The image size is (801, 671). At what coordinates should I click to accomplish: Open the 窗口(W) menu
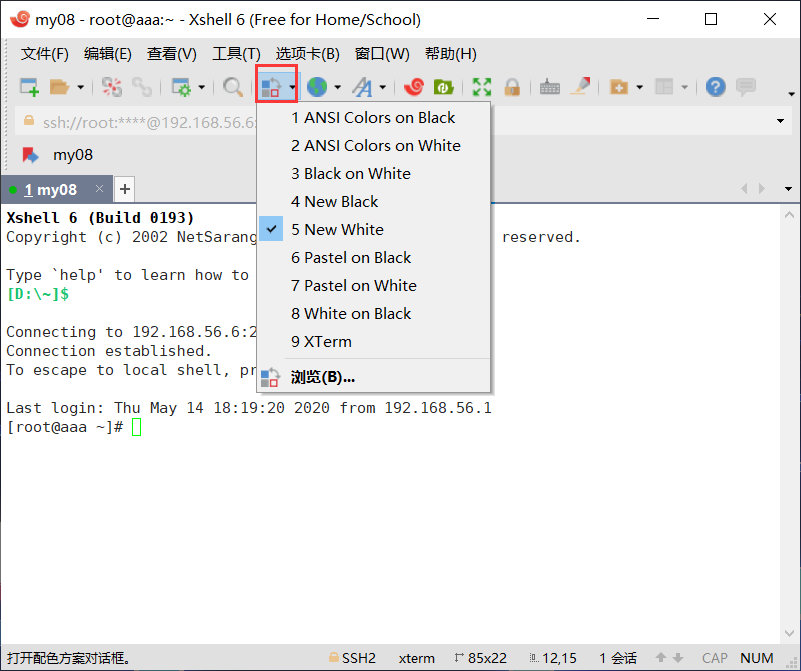(382, 54)
